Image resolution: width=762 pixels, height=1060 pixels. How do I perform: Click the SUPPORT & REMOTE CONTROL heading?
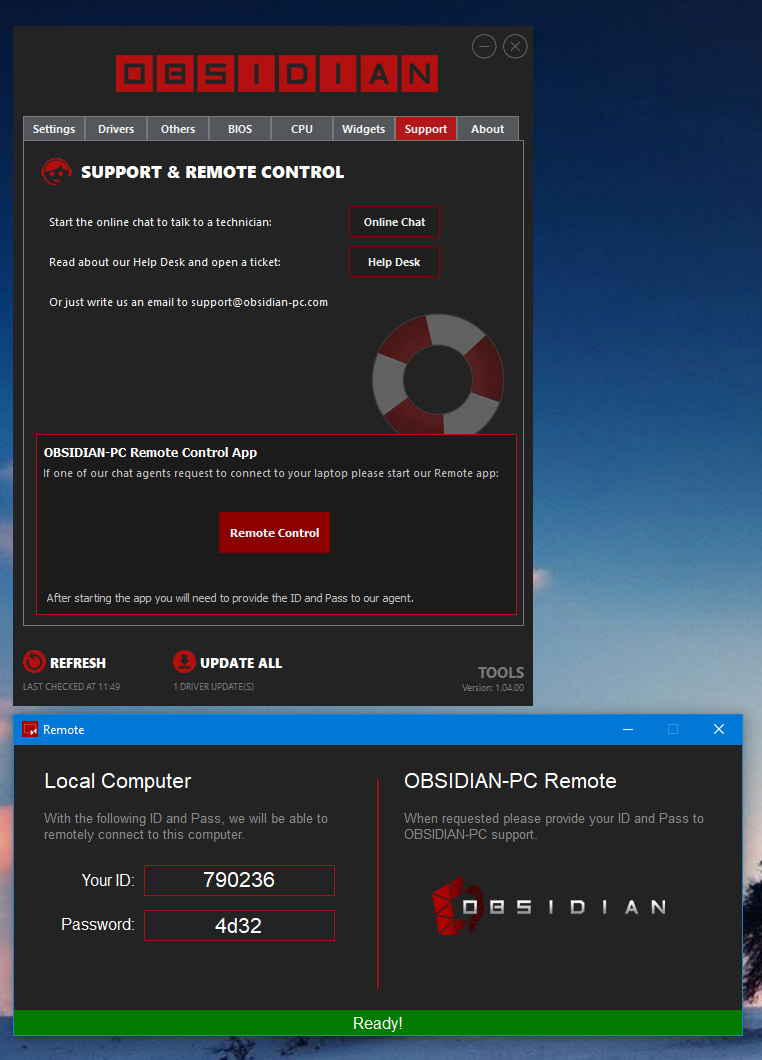pyautogui.click(x=212, y=172)
